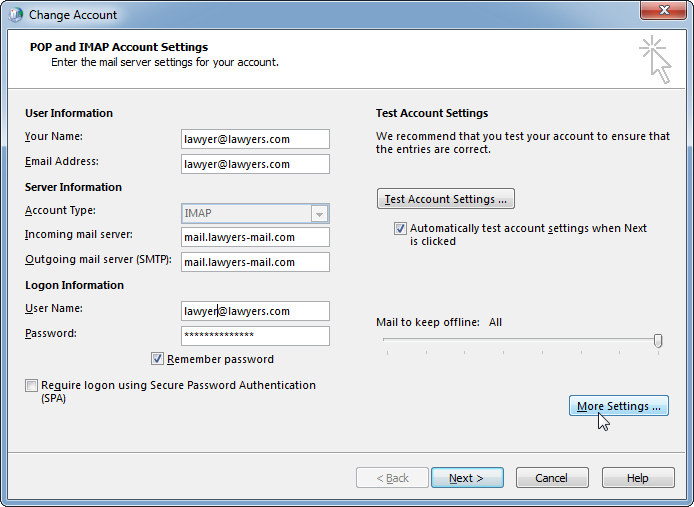The width and height of the screenshot is (694, 507).
Task: Click the Outgoing mail server (SMTP) field
Action: click(255, 262)
